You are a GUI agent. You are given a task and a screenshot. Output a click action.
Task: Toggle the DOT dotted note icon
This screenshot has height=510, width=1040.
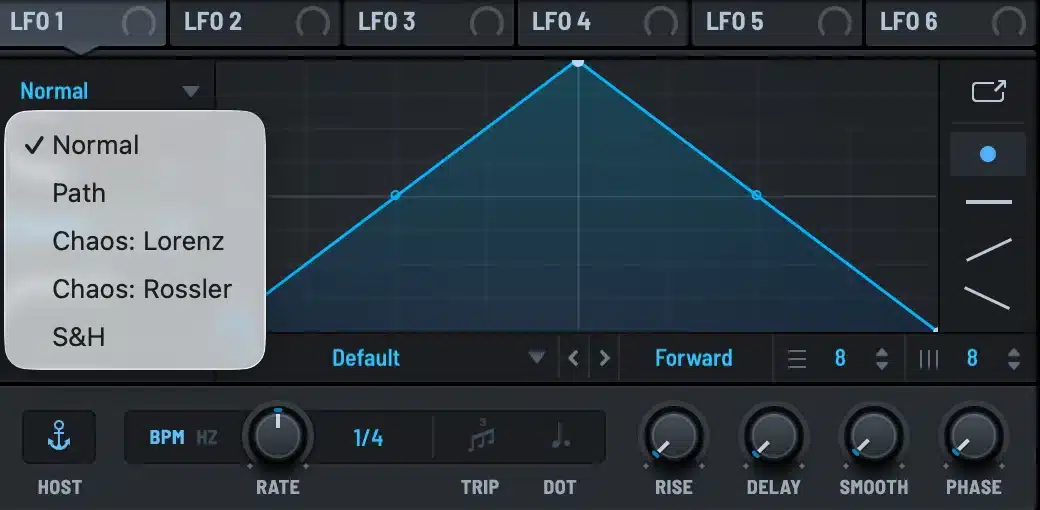point(560,436)
